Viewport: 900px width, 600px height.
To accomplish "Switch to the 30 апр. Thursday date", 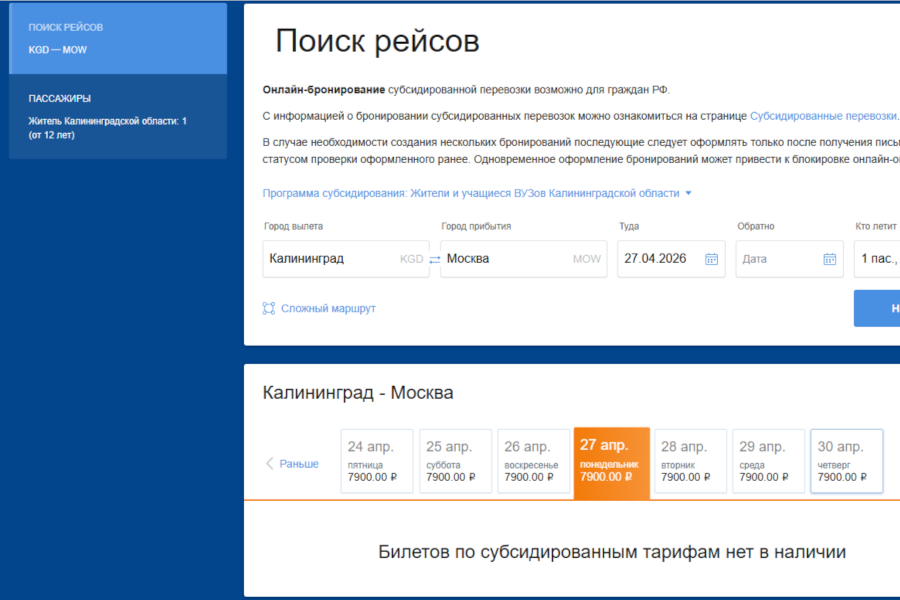I will tap(846, 461).
